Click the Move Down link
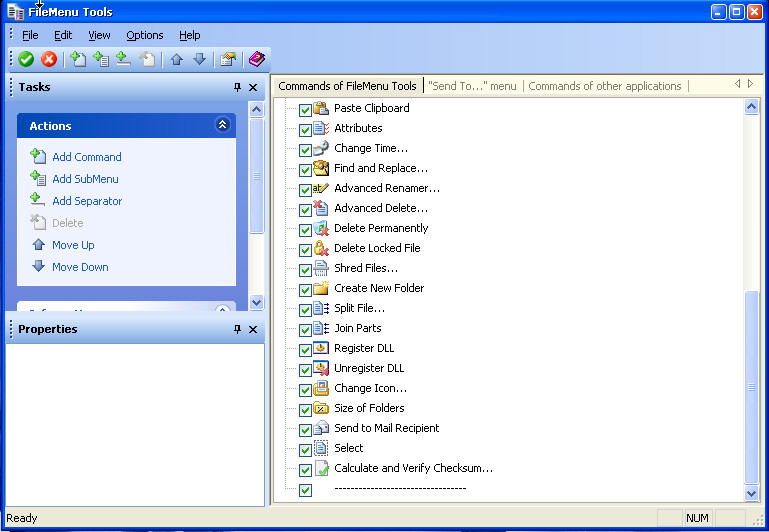 80,267
